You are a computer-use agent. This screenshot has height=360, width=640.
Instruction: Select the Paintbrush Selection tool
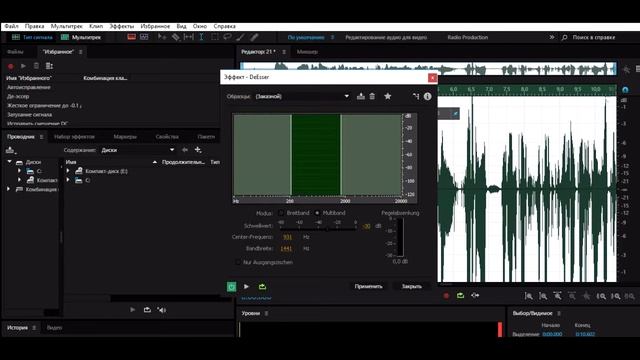[x=240, y=37]
